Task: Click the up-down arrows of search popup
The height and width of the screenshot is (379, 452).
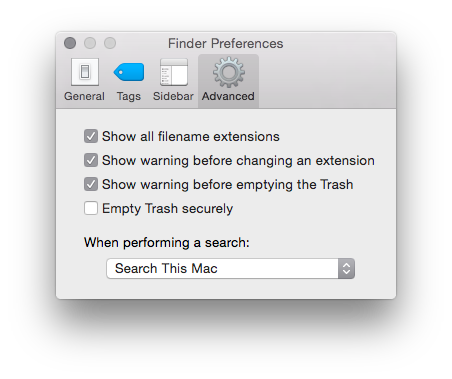Action: coord(346,268)
